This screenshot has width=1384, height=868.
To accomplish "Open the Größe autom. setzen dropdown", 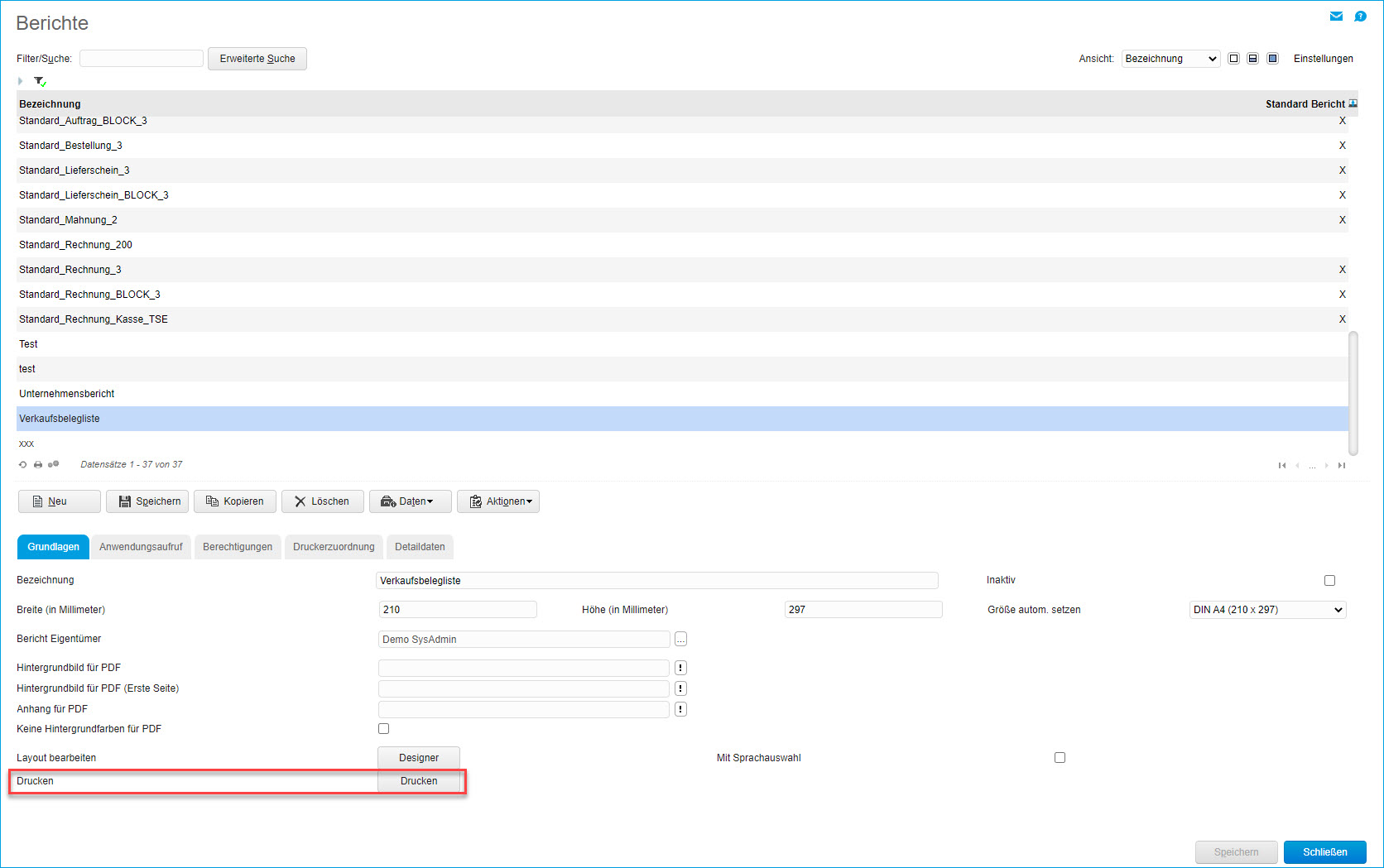I will pos(1267,610).
